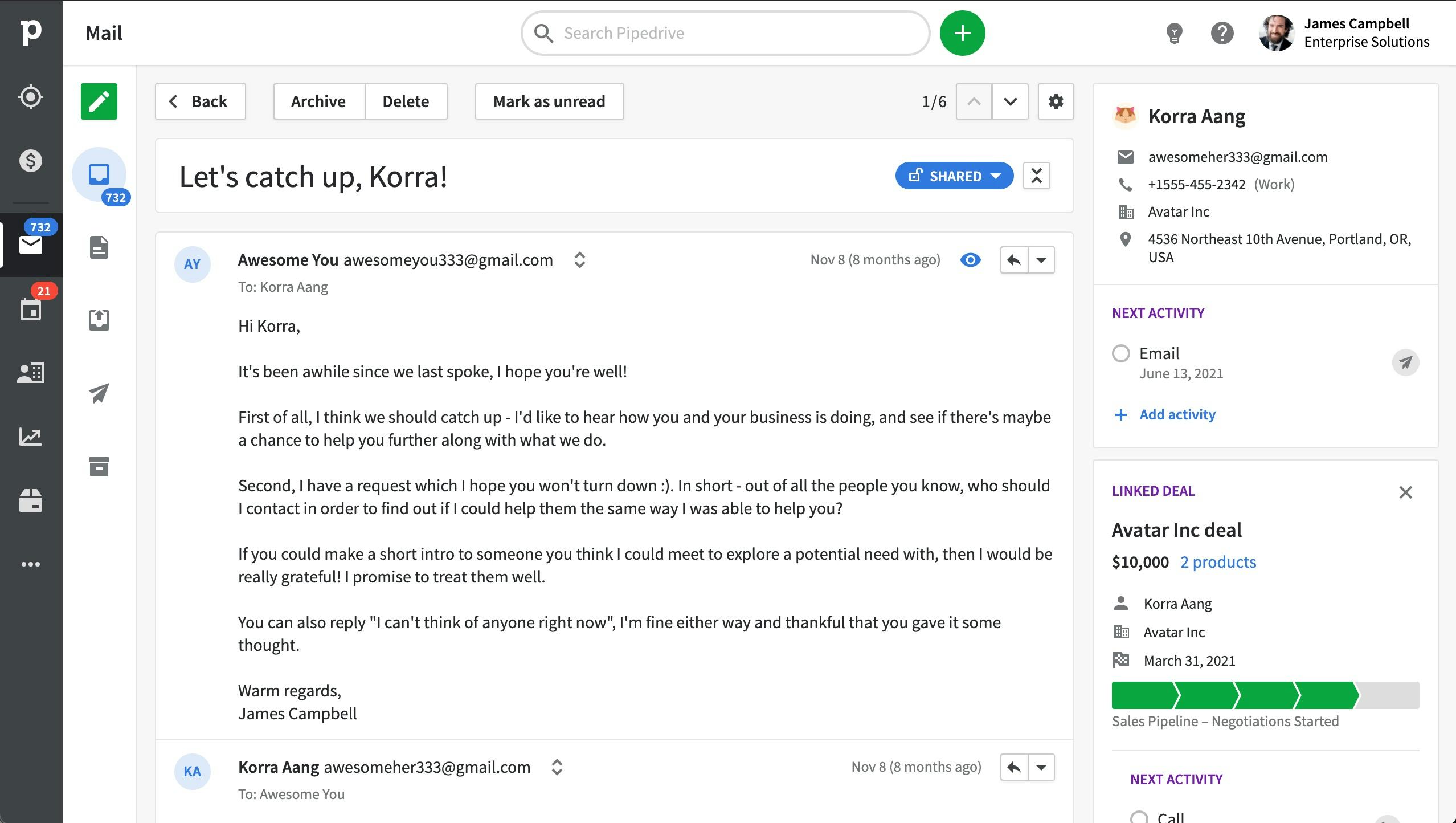1456x823 pixels.
Task: Click the green compose email pencil icon
Action: (x=99, y=101)
